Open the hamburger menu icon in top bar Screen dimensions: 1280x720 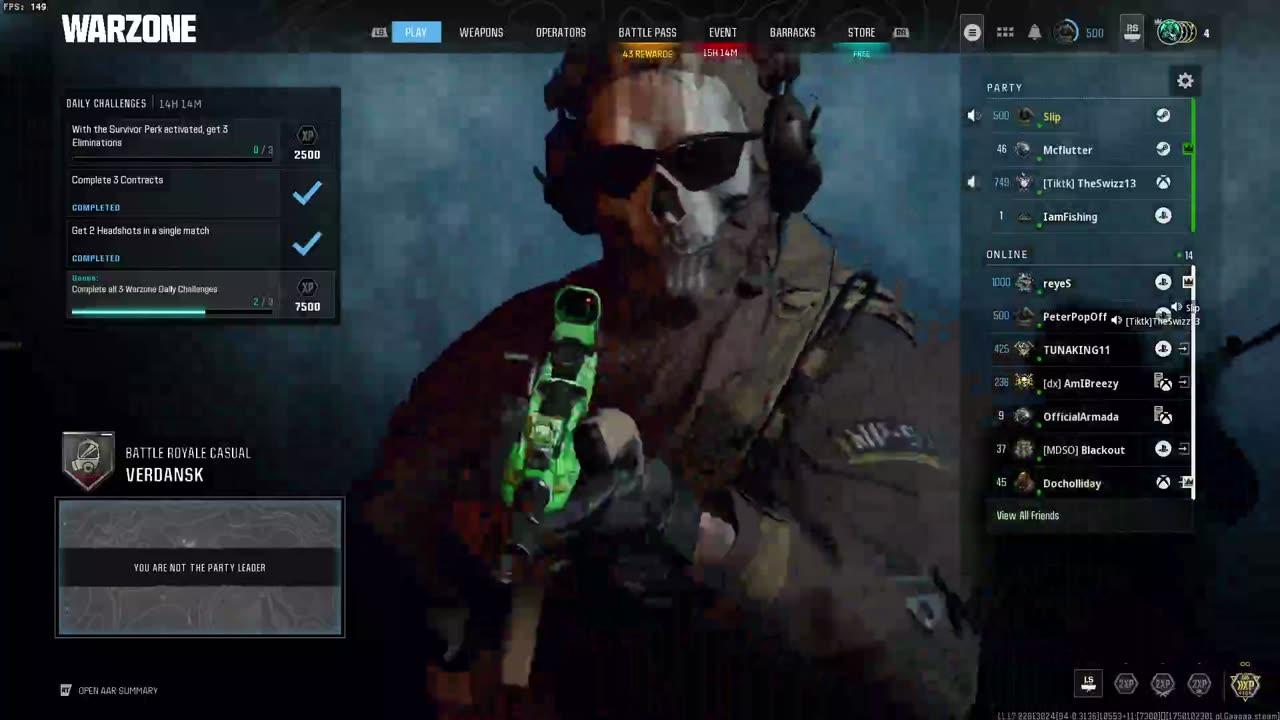pos(972,32)
